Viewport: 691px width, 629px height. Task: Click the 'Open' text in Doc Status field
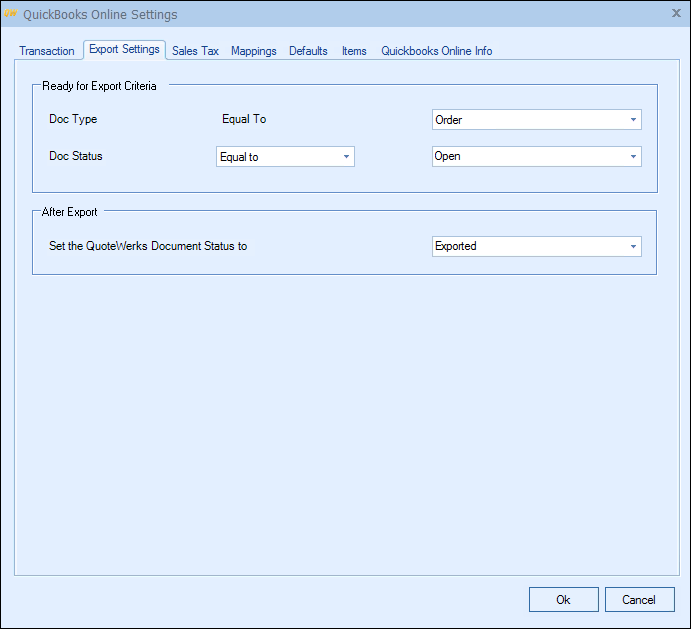tap(448, 157)
